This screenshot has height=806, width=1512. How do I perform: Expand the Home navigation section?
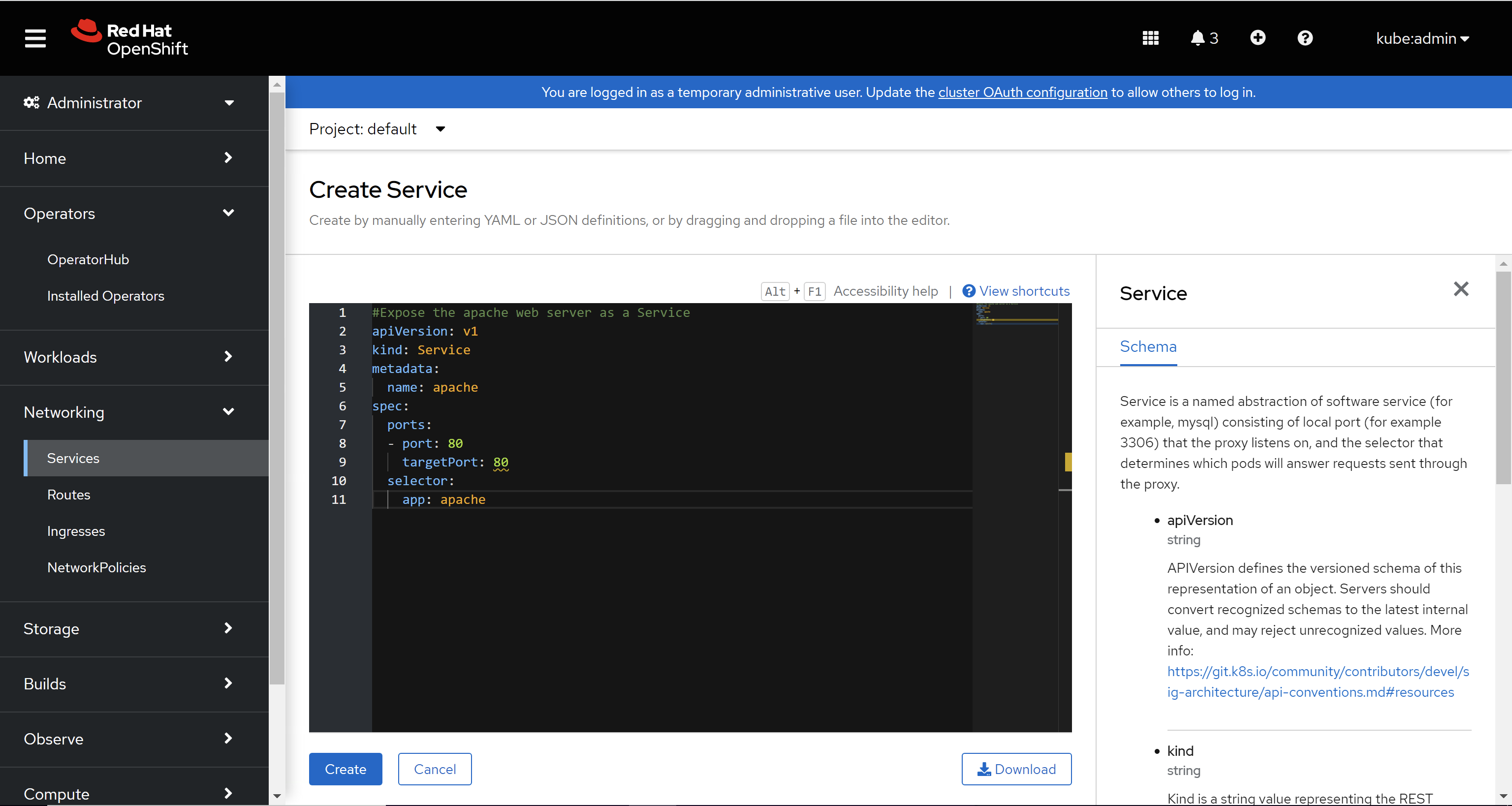tap(129, 158)
